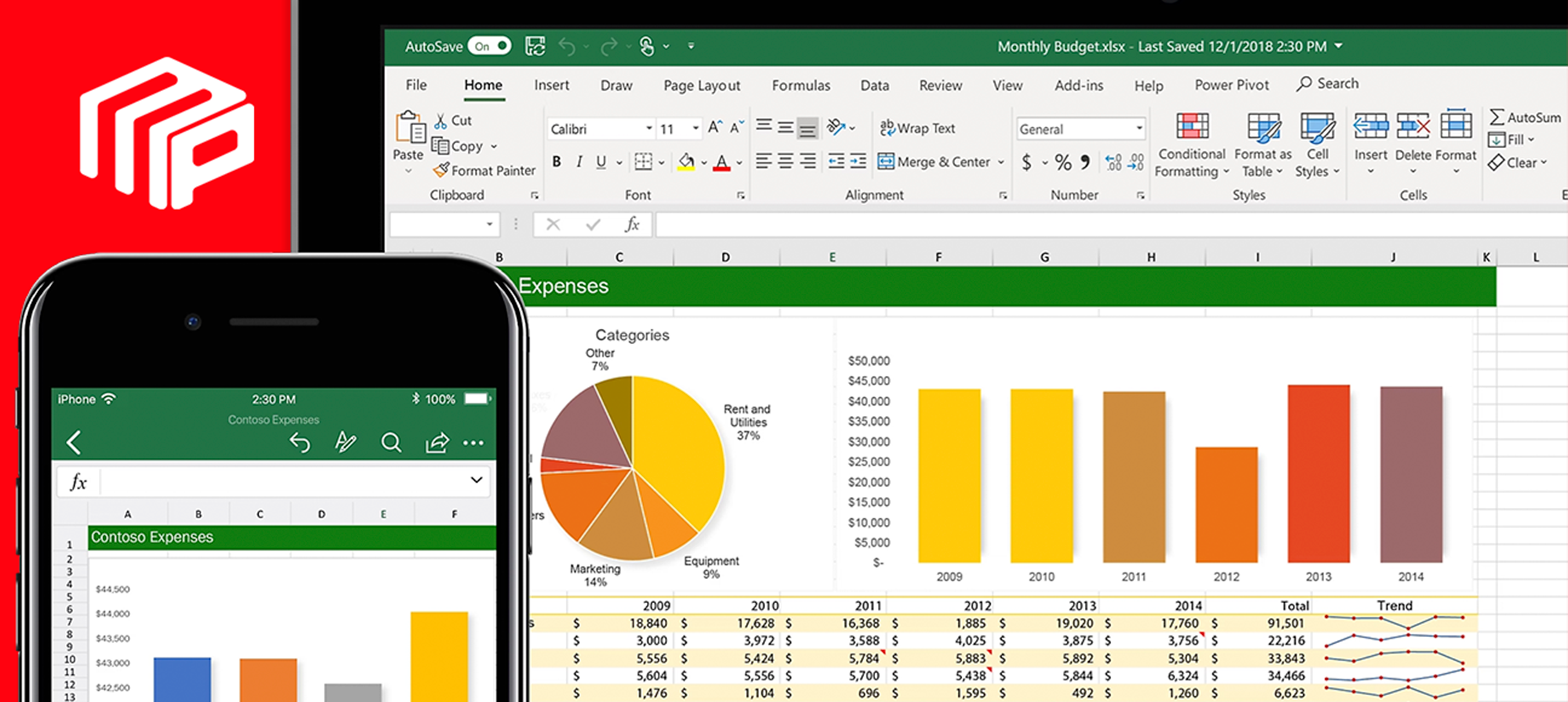Screen dimensions: 1568x702
Task: Click Format as Table icon
Action: pos(1264,127)
